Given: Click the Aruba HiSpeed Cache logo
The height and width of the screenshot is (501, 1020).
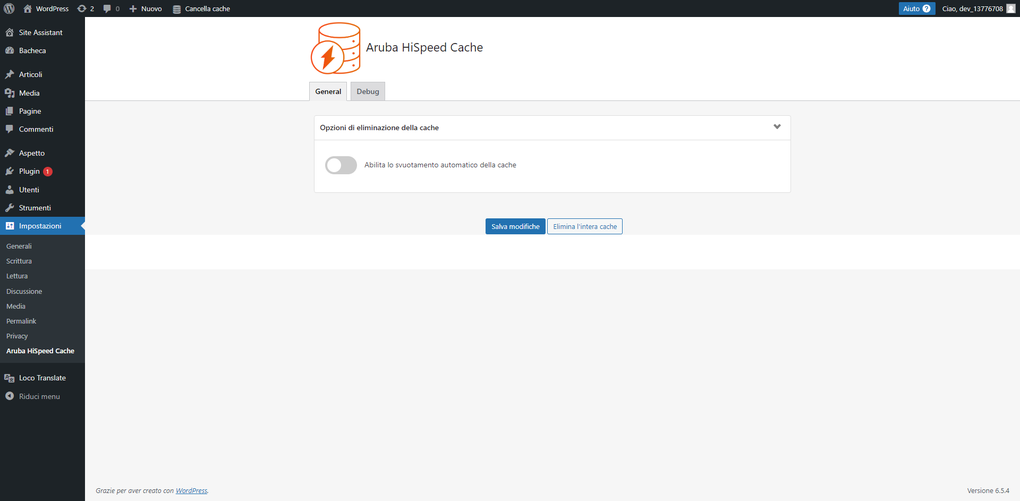Looking at the screenshot, I should click(x=336, y=47).
